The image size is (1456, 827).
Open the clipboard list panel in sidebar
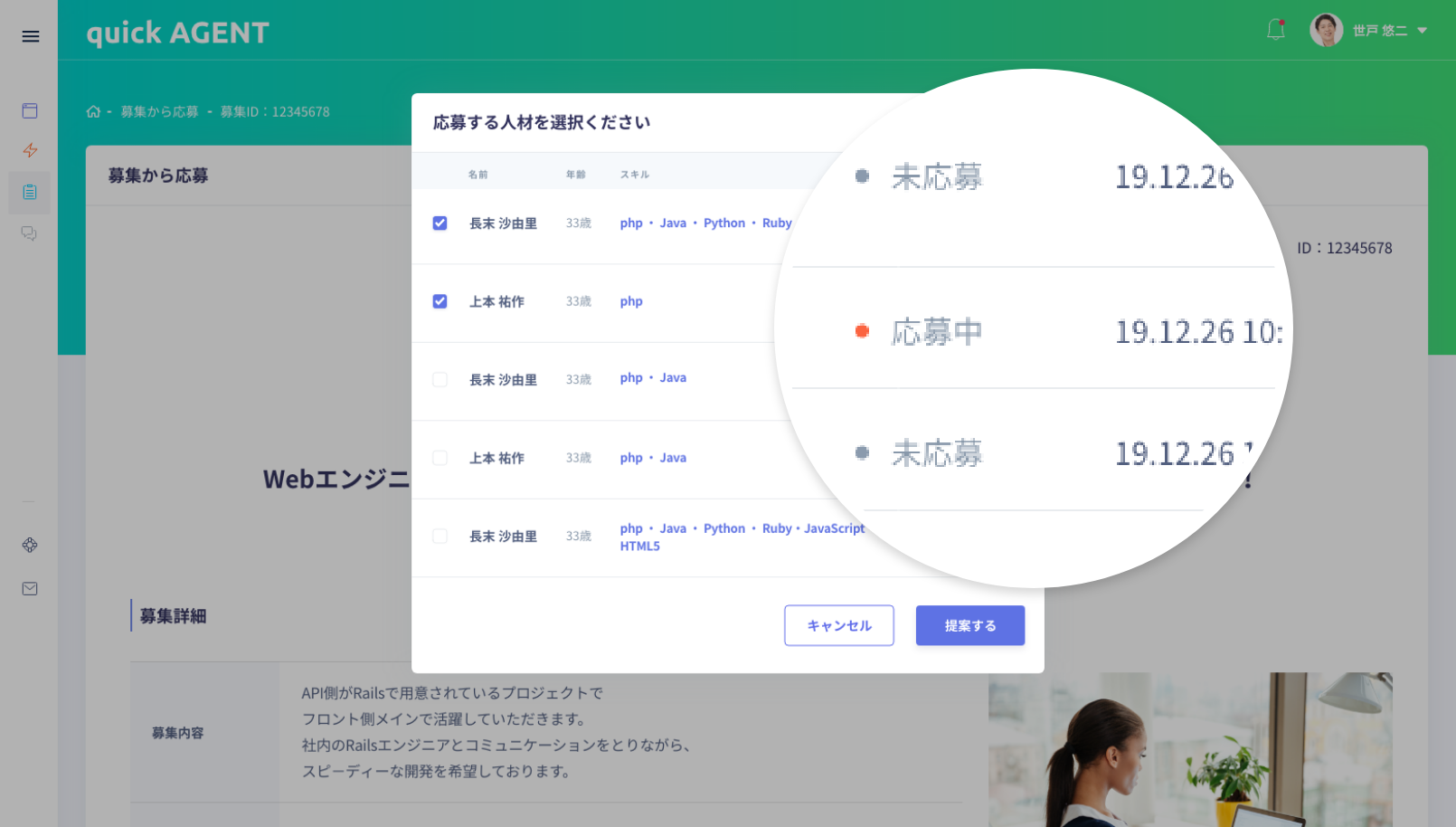coord(30,192)
